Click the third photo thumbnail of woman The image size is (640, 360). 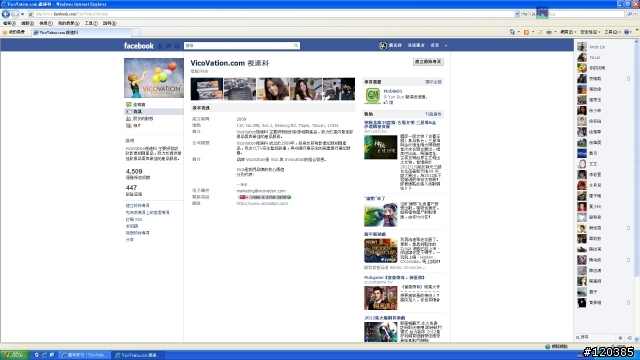click(x=273, y=89)
